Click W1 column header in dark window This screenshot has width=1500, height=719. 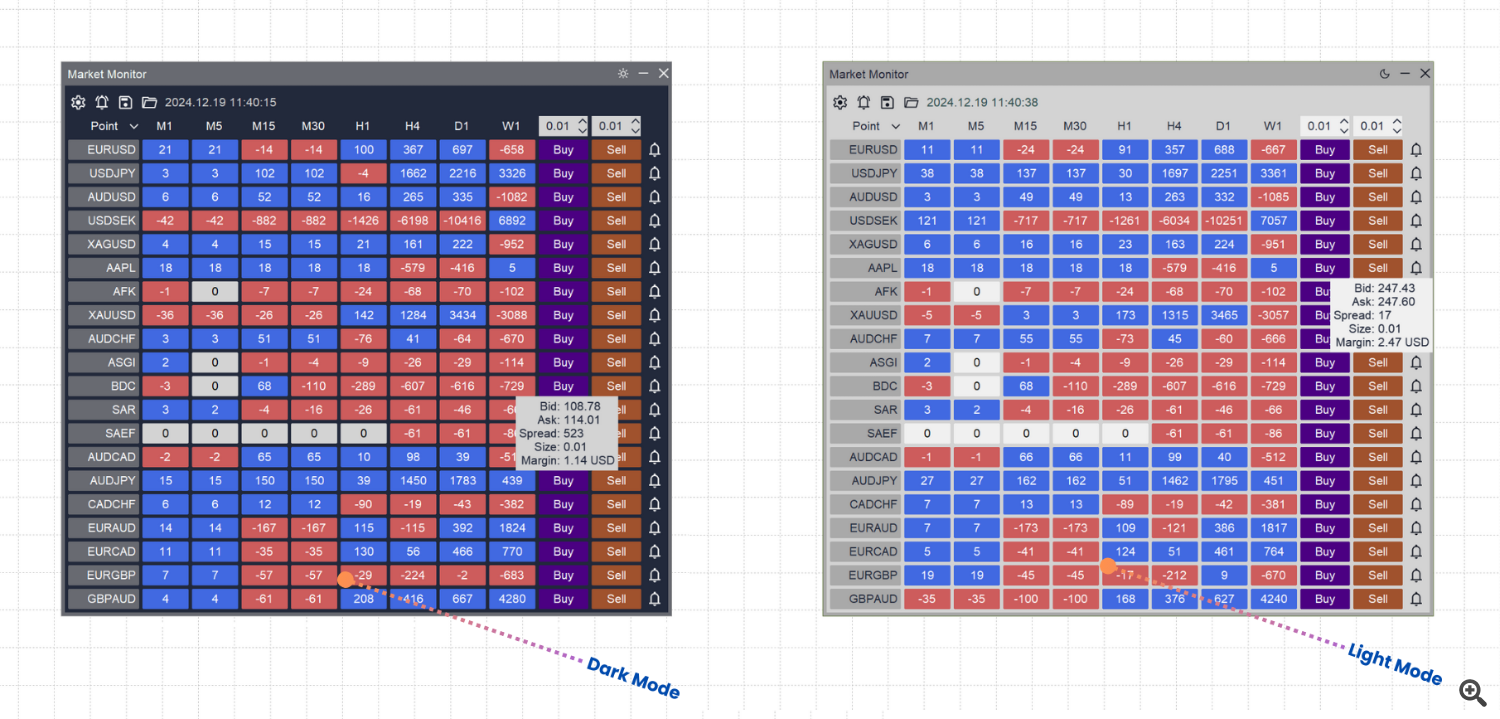pos(511,126)
